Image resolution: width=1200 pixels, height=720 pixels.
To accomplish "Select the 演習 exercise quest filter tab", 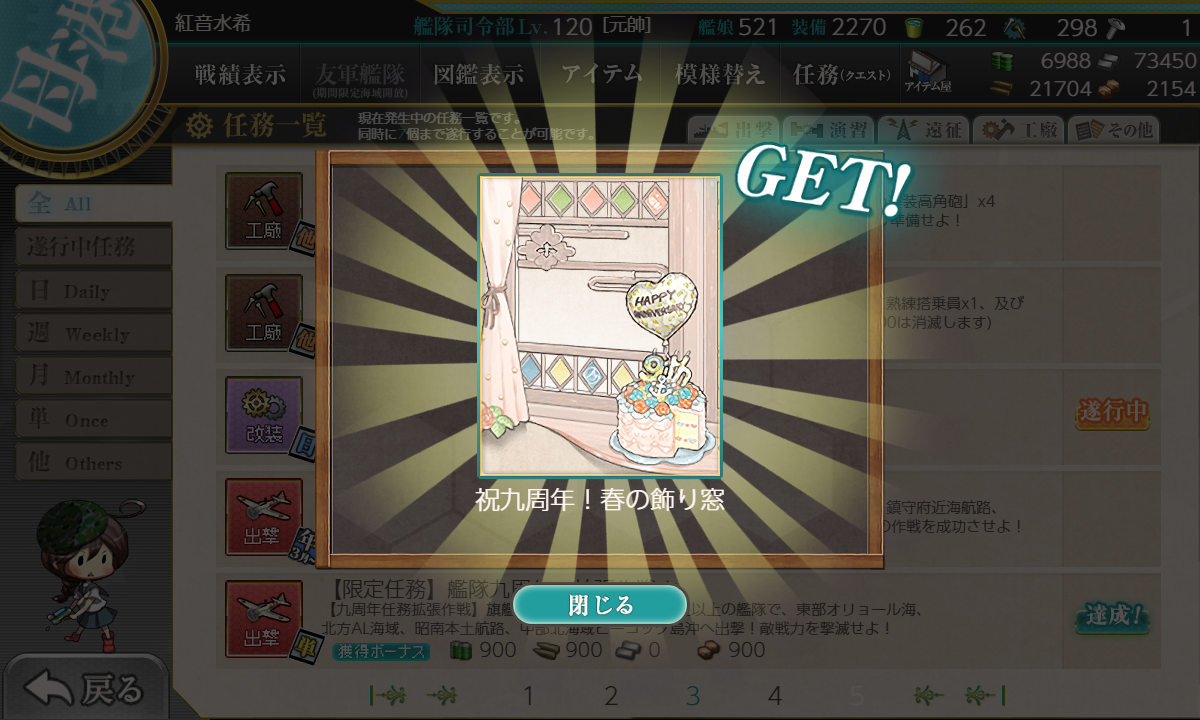I will click(x=828, y=130).
